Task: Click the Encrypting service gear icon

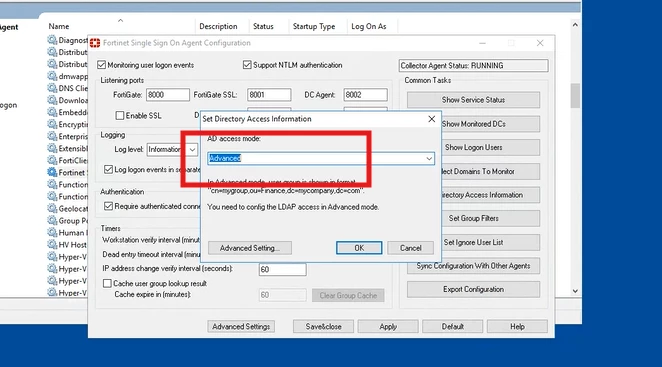Action: [x=52, y=125]
